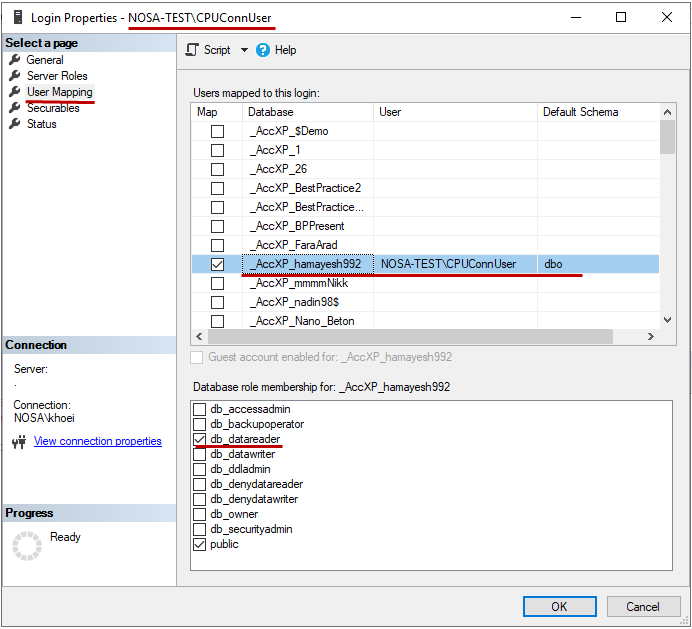Click the connection properties network icon

pos(18,442)
